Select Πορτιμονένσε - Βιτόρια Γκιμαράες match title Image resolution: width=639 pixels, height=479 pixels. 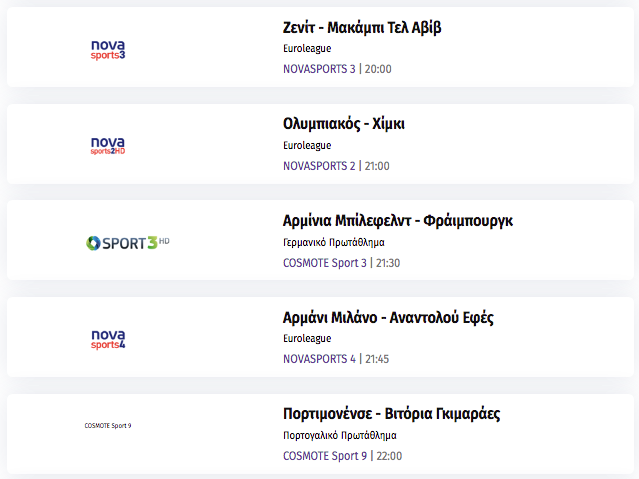coord(391,414)
